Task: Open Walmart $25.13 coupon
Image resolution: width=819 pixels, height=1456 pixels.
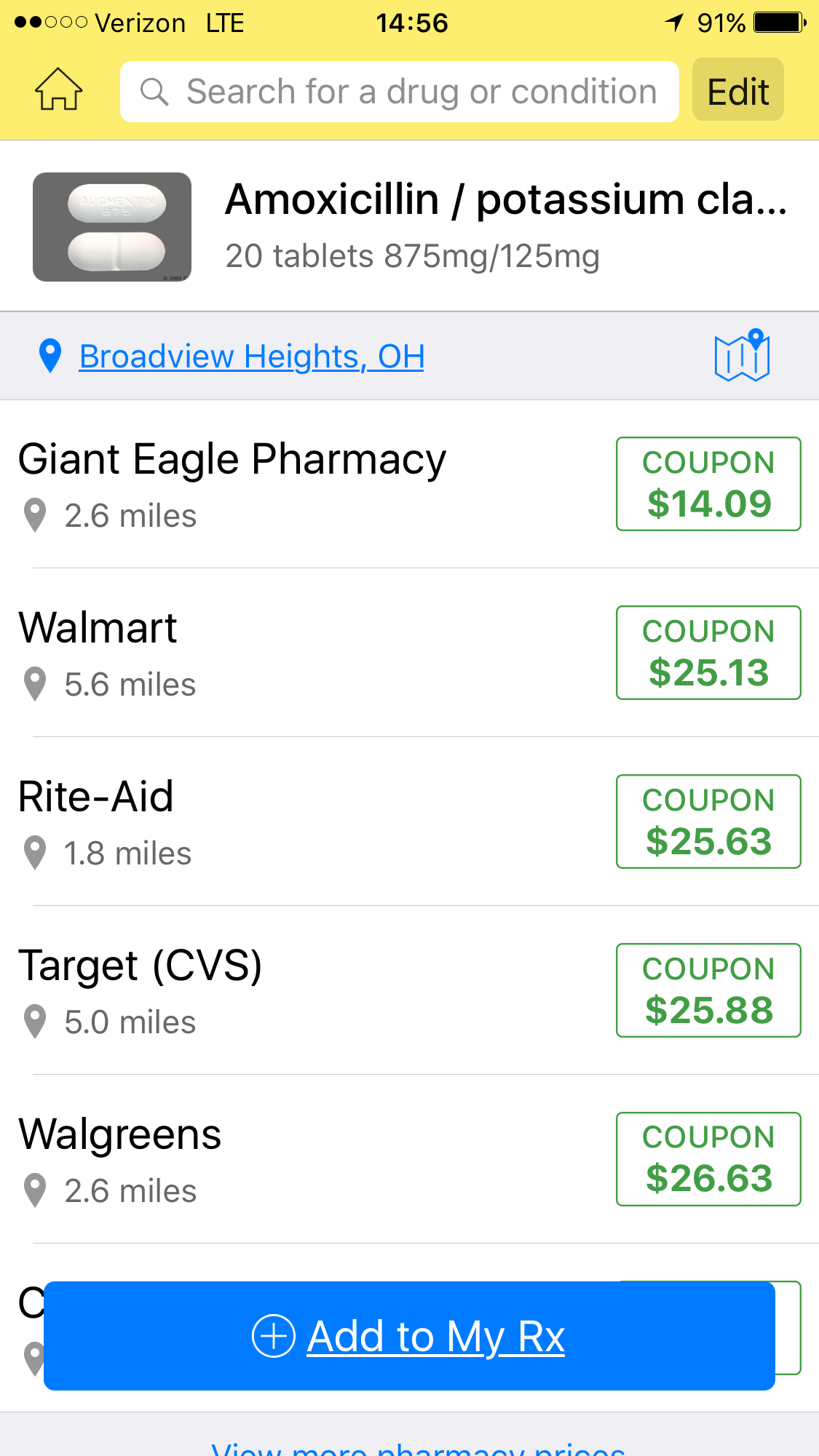Action: (708, 653)
